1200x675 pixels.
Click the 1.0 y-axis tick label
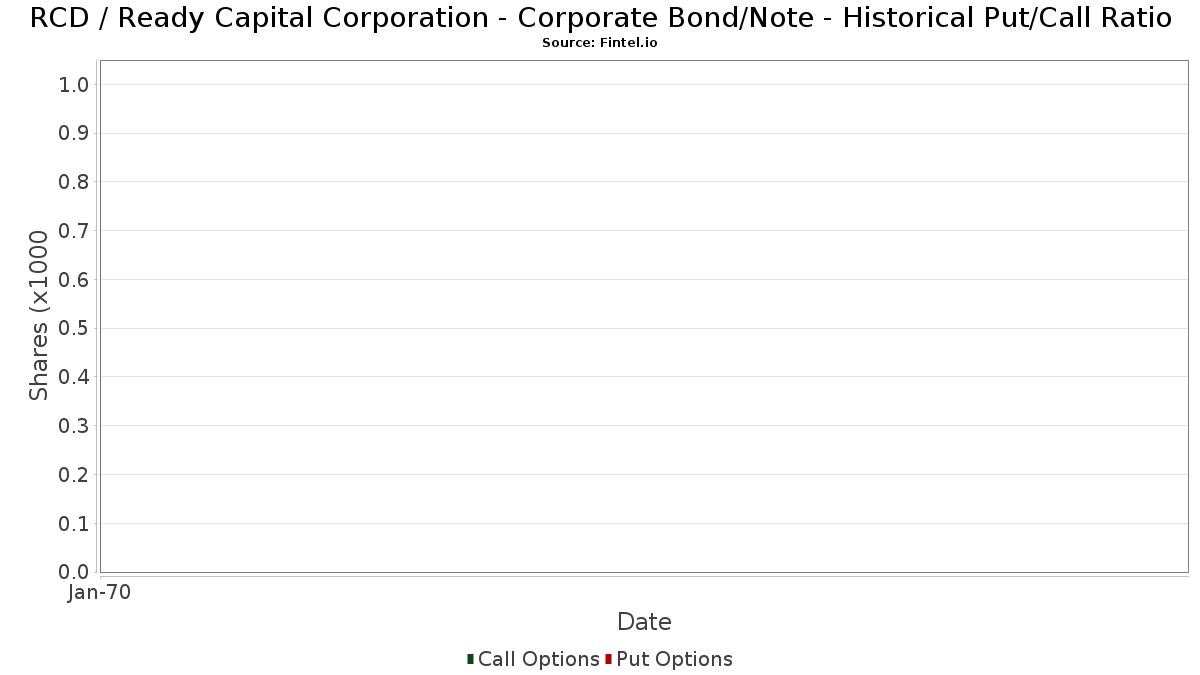point(75,85)
